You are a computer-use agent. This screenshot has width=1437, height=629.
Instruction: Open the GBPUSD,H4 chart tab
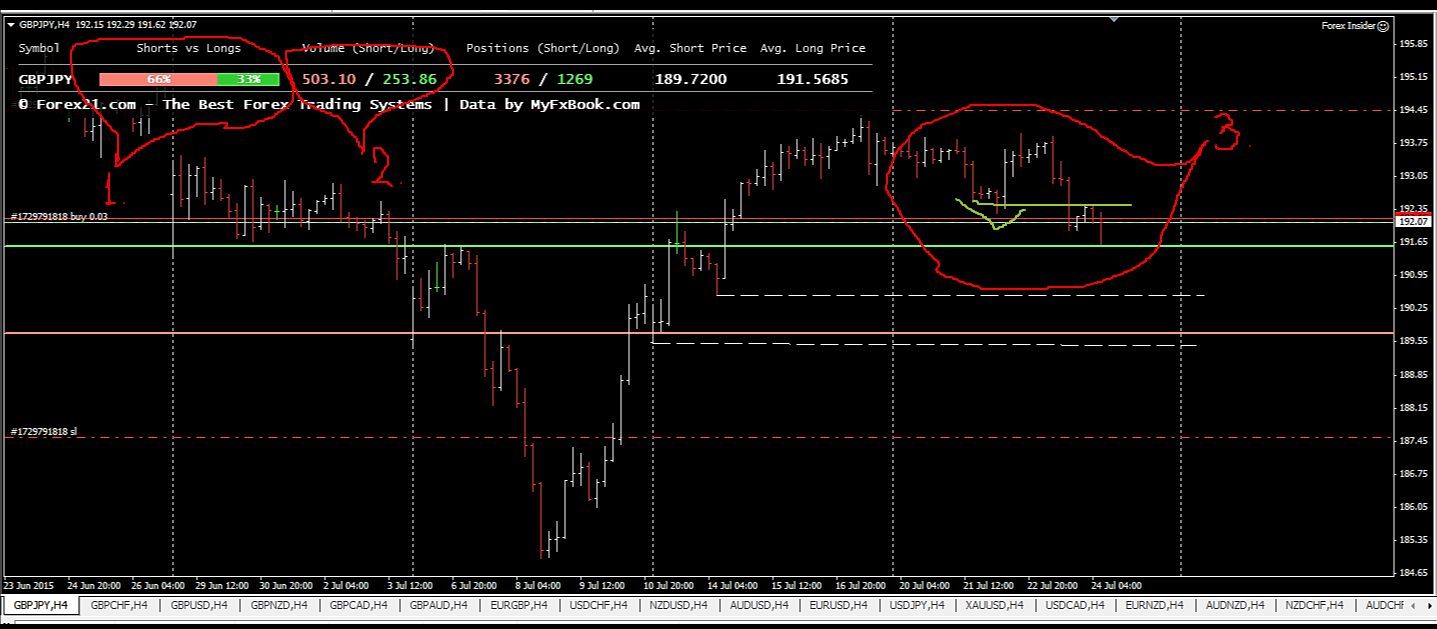(x=199, y=605)
